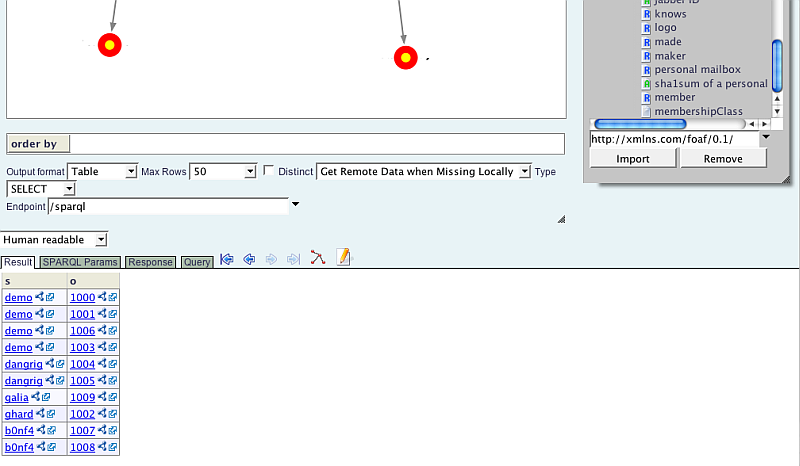This screenshot has width=800, height=466.
Task: Select the personal mailbox property
Action: point(697,69)
